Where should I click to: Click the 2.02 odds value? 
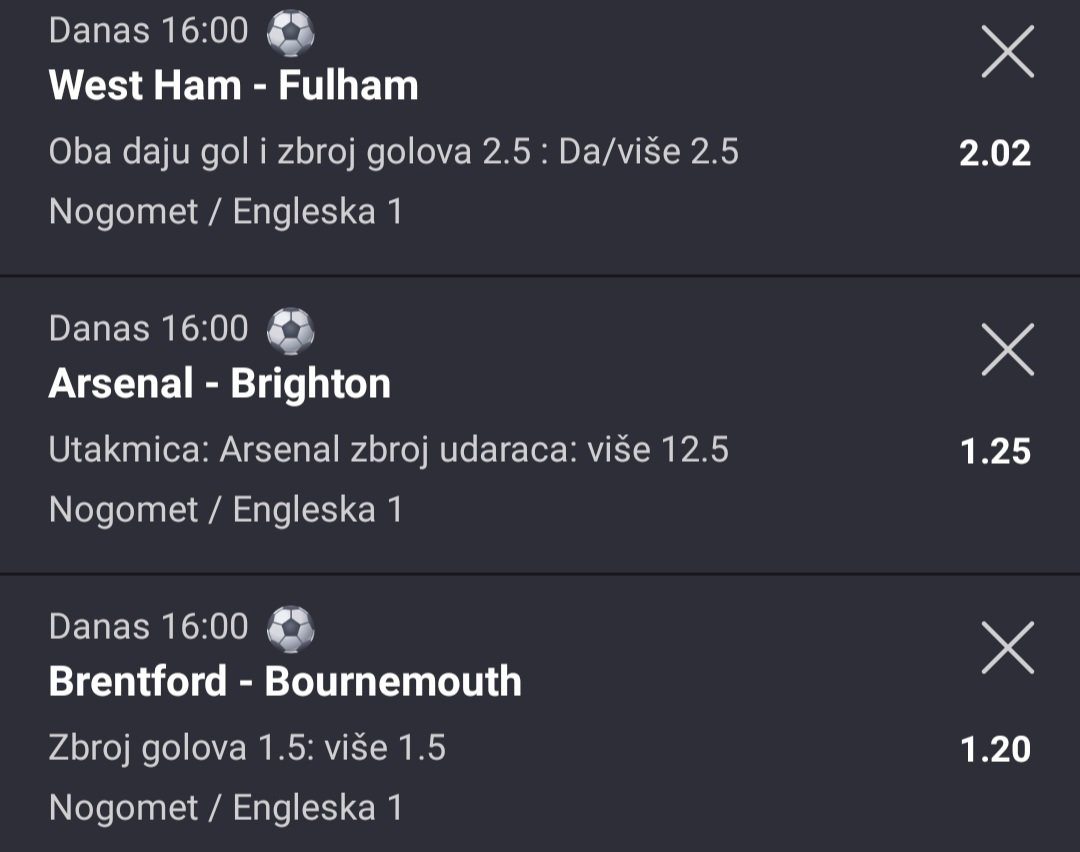pyautogui.click(x=994, y=154)
